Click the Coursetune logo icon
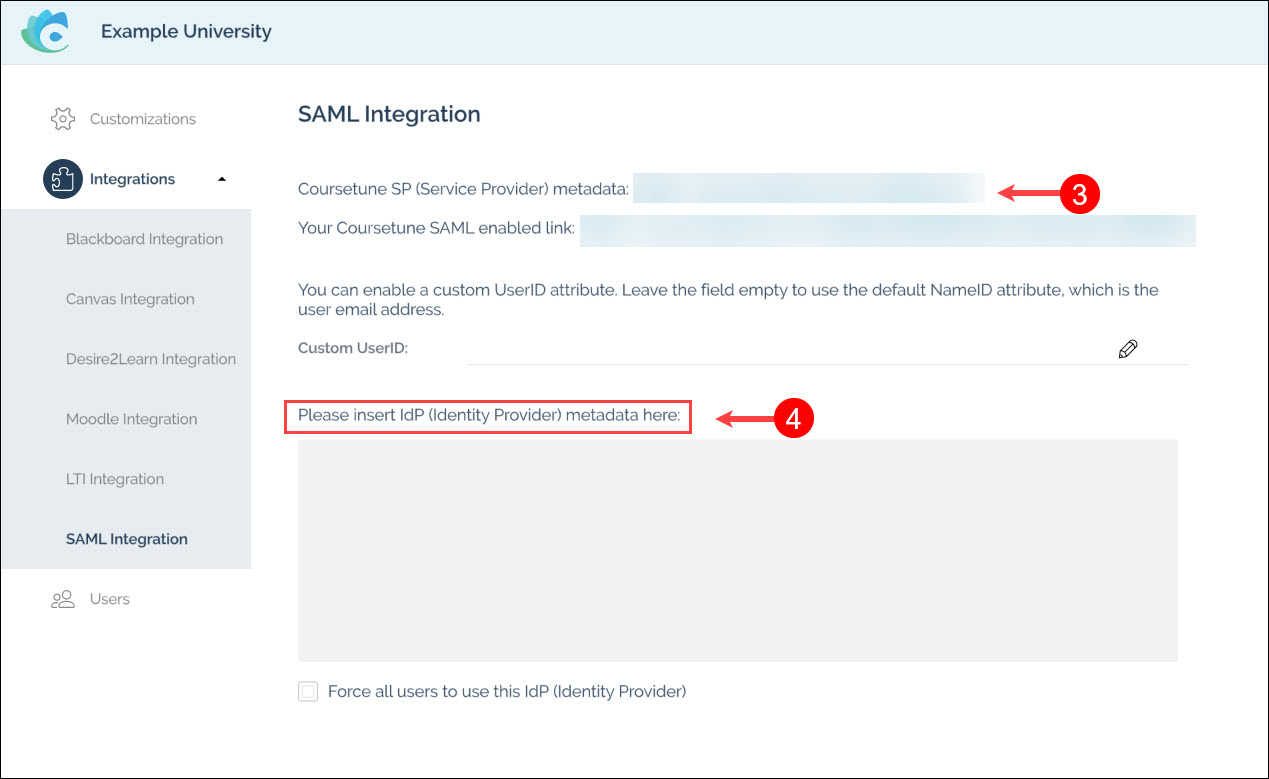 point(46,32)
